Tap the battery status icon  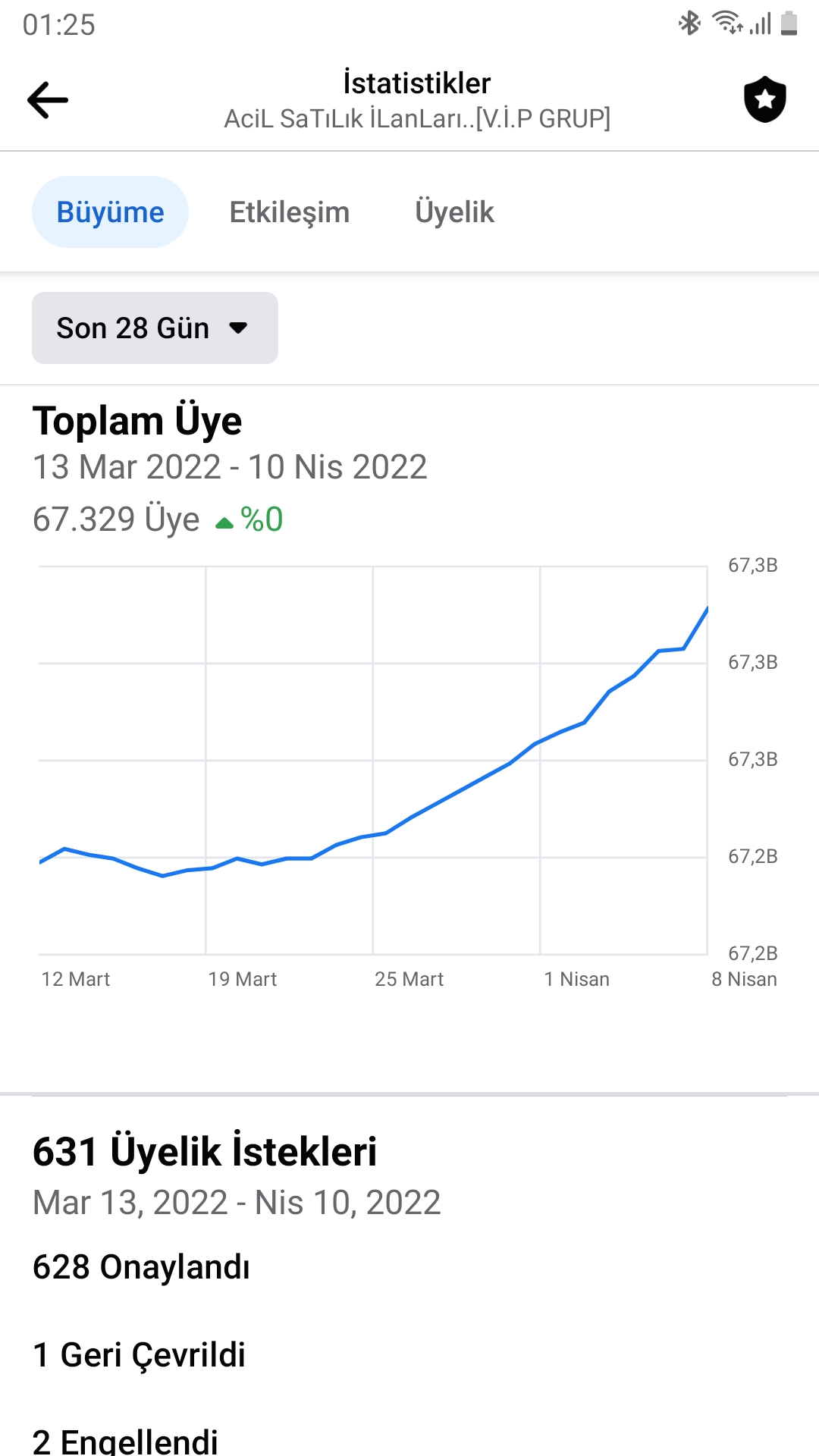(789, 24)
